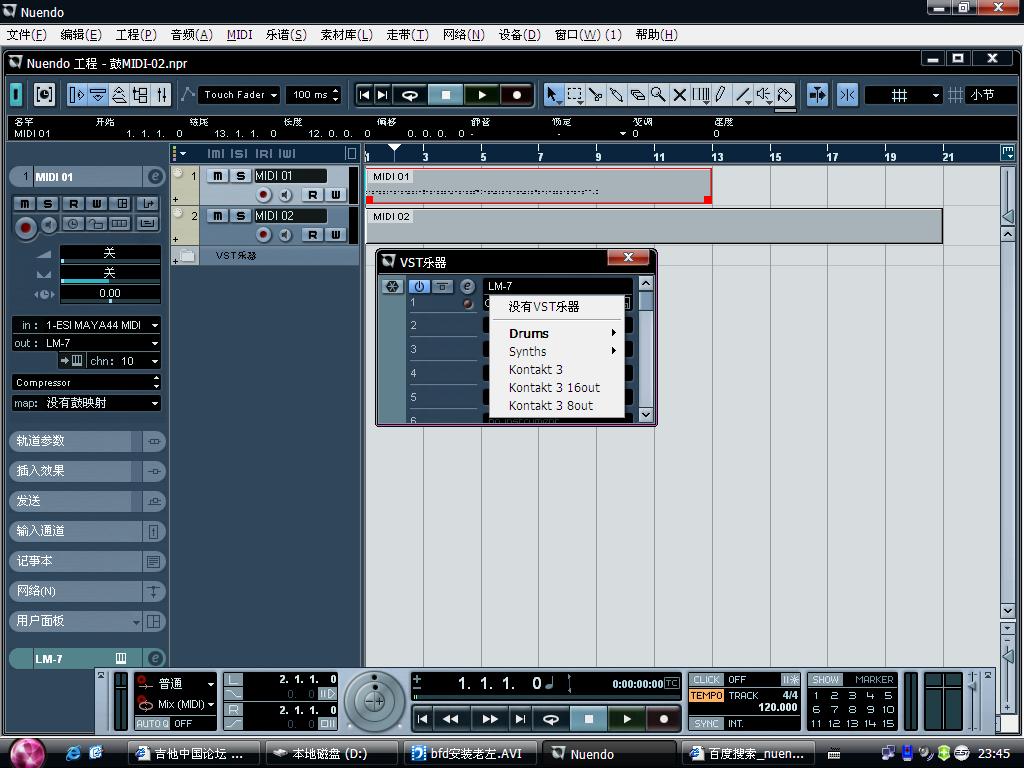Open the LM-7 instrument editor in VST window
Screen dimensions: 1024x768
[467, 286]
